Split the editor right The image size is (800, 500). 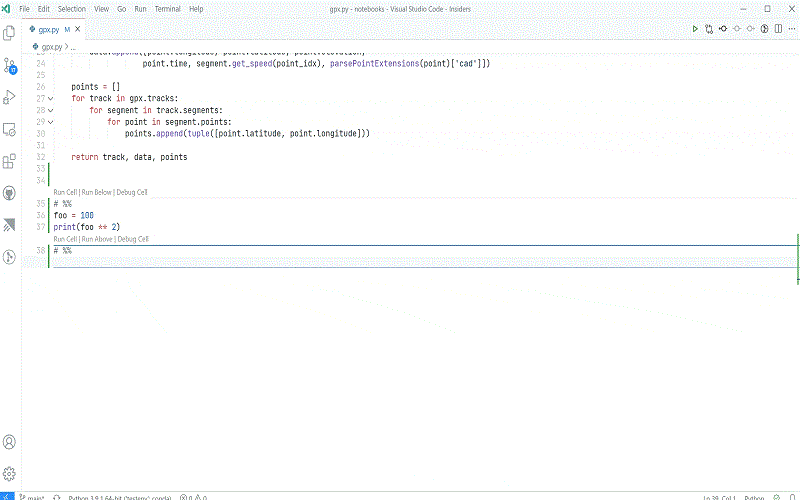coord(778,29)
